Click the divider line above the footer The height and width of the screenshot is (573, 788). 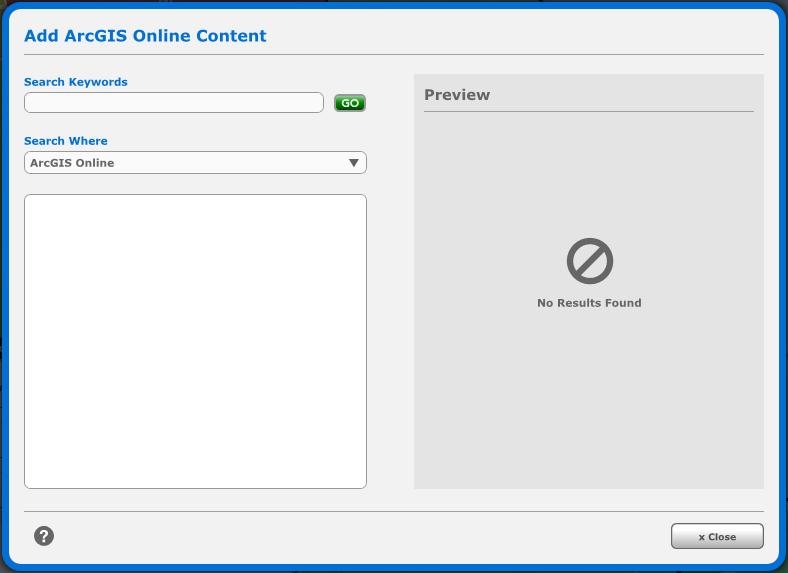coord(394,511)
